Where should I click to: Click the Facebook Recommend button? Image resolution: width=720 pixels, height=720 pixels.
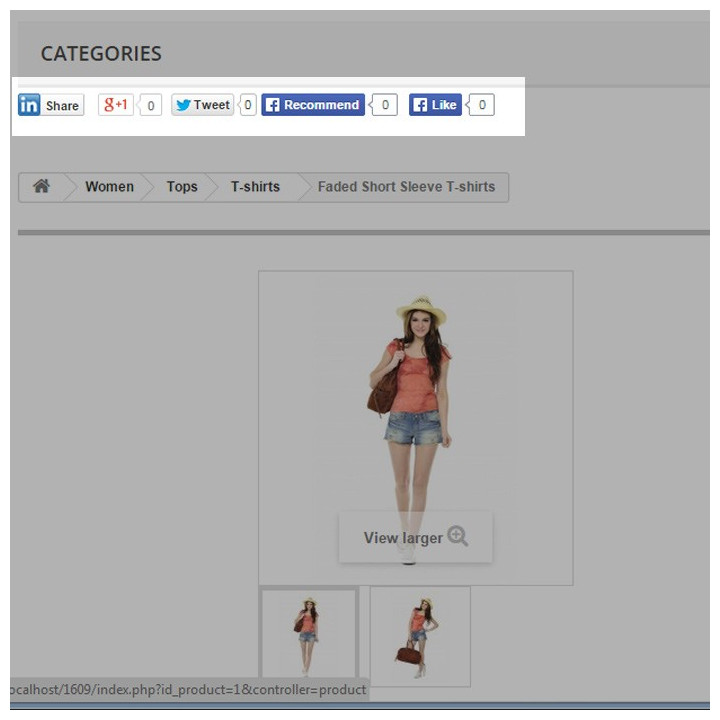click(313, 105)
